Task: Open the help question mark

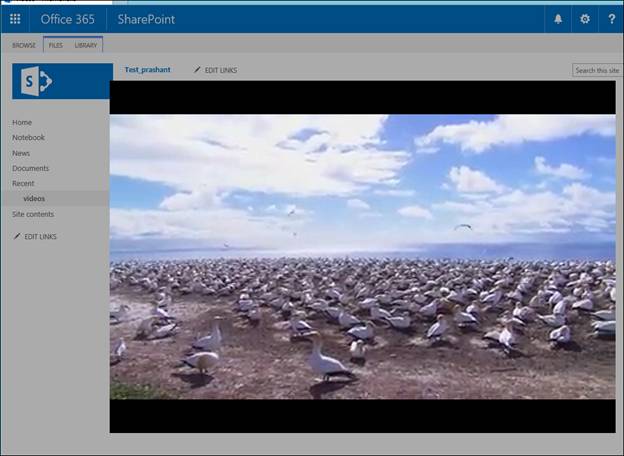Action: [611, 19]
